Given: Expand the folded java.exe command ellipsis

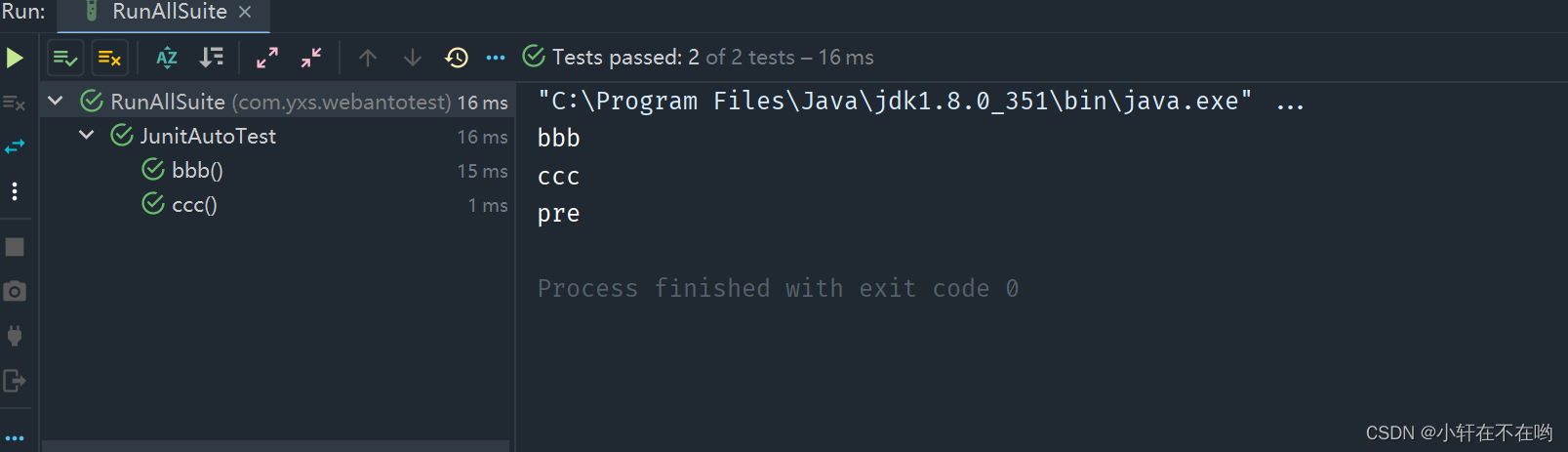Looking at the screenshot, I should pos(1290,103).
